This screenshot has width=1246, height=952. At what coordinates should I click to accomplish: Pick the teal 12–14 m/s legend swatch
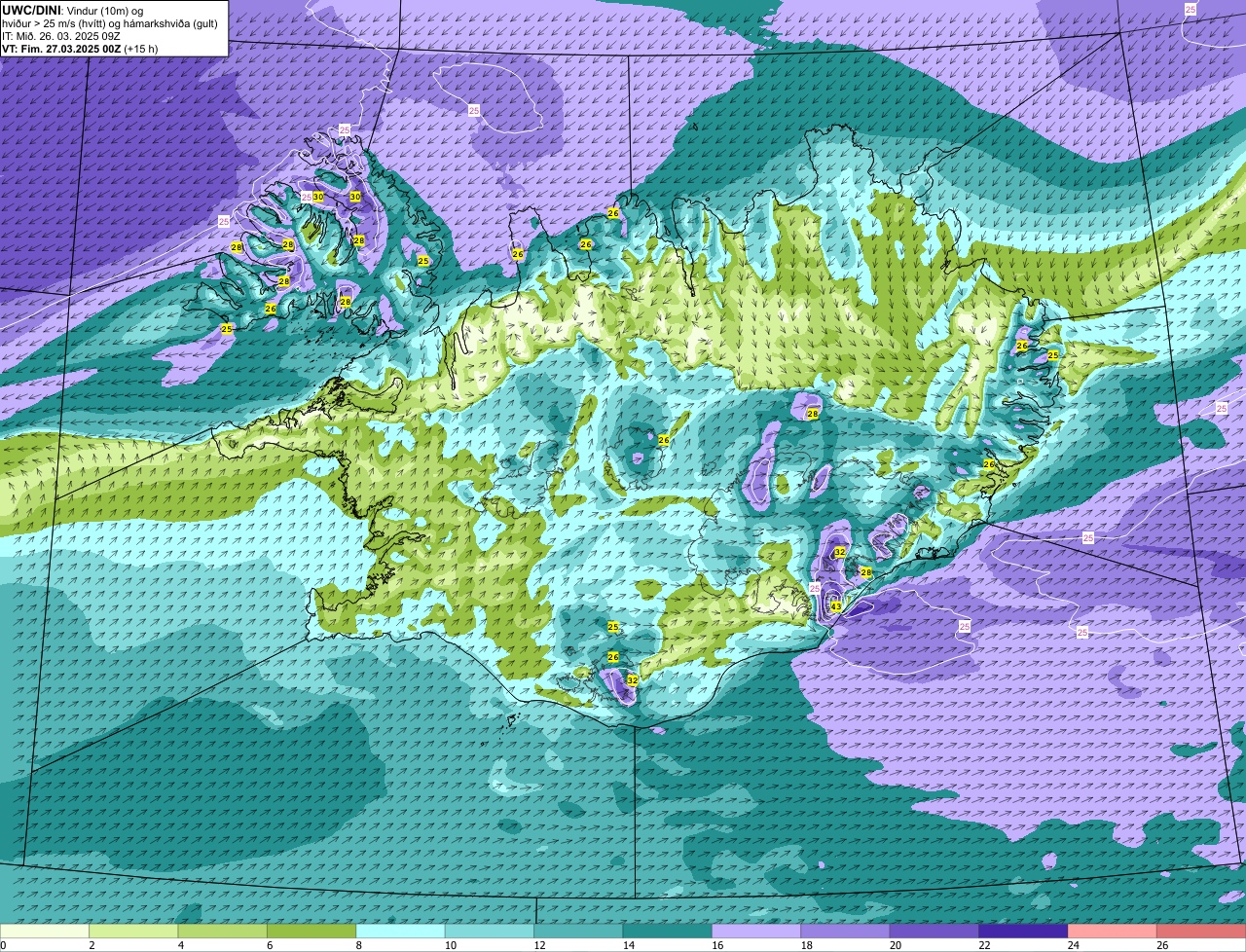coord(579,931)
